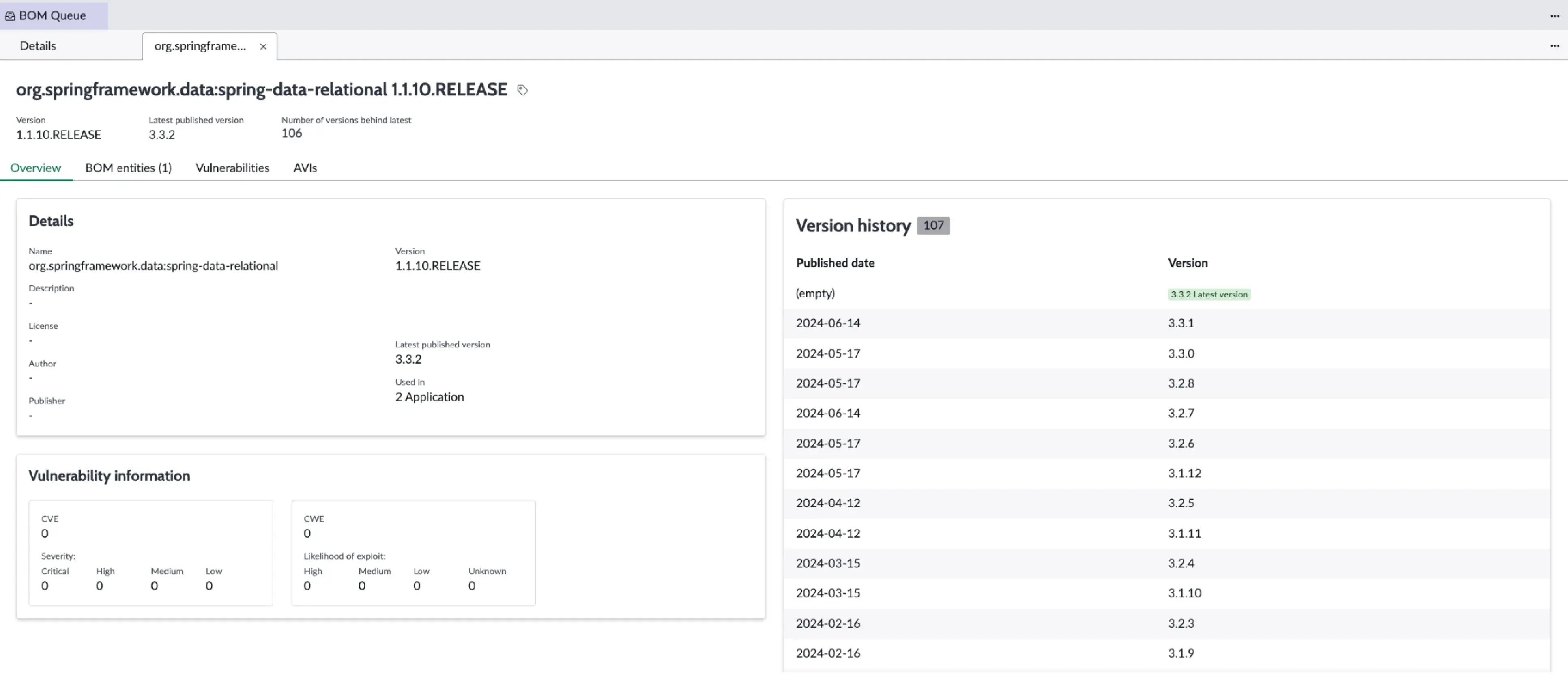Select version 3.2.3 in the history table
Image resolution: width=1568 pixels, height=685 pixels.
coord(1181,623)
